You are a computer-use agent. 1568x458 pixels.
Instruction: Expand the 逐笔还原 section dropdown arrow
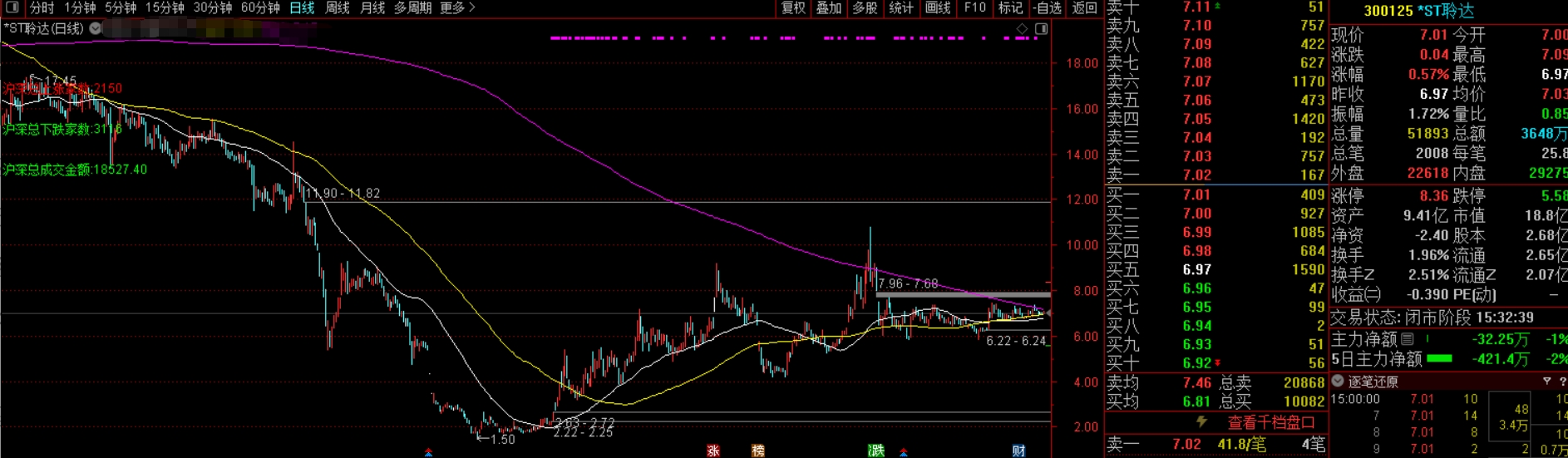pyautogui.click(x=1338, y=382)
